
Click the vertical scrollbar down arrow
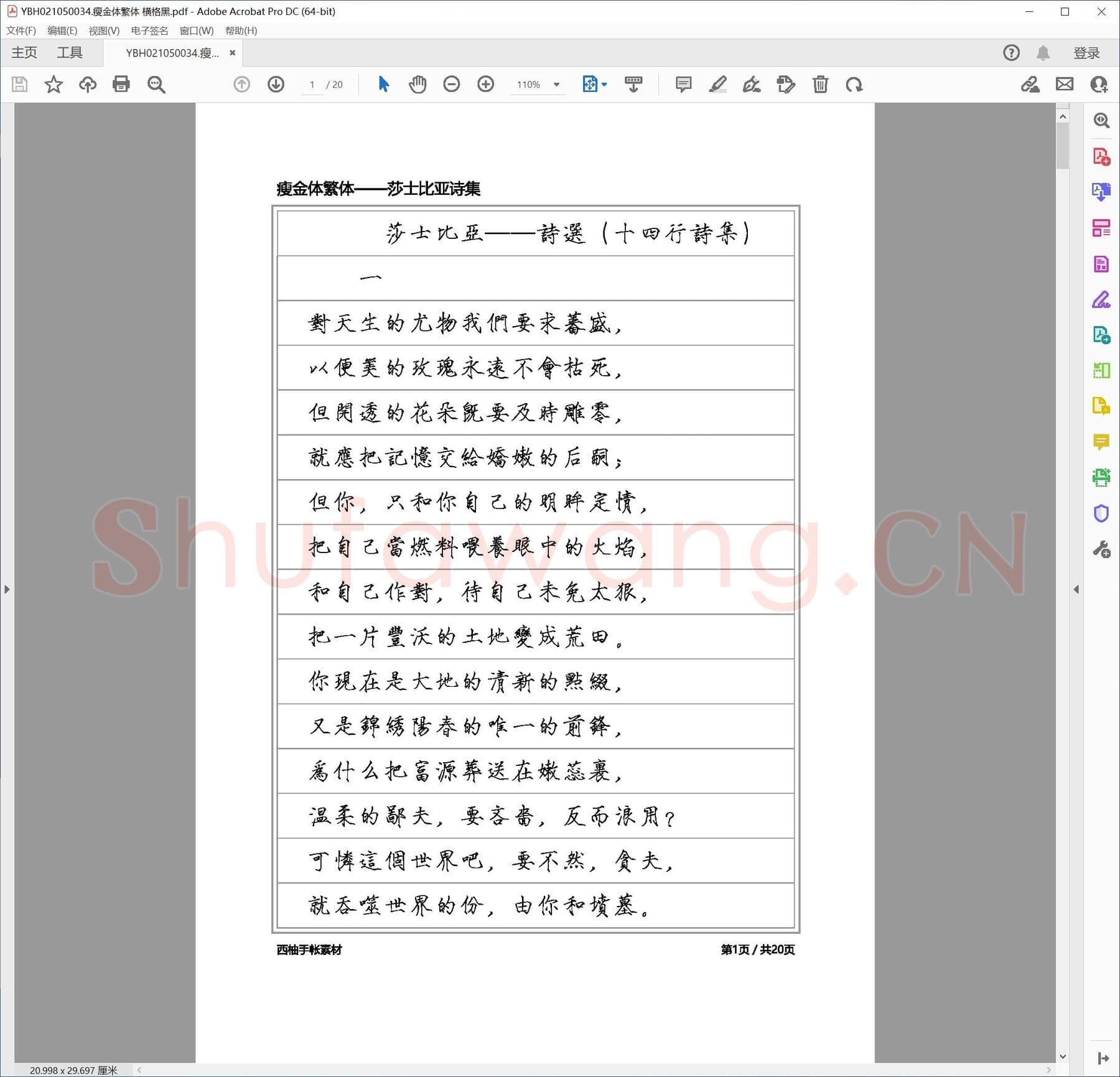[1063, 1056]
